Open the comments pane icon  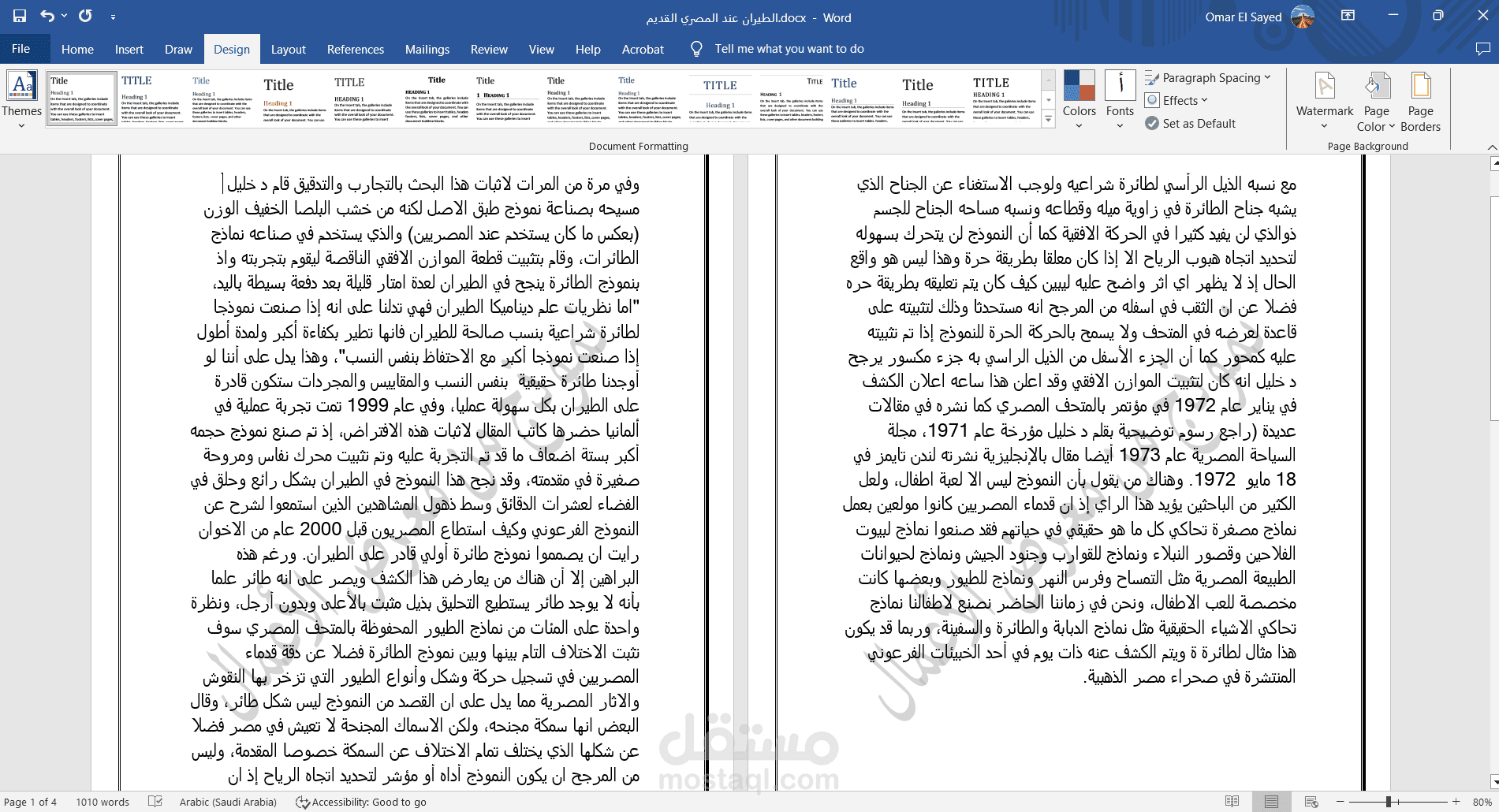1482,49
